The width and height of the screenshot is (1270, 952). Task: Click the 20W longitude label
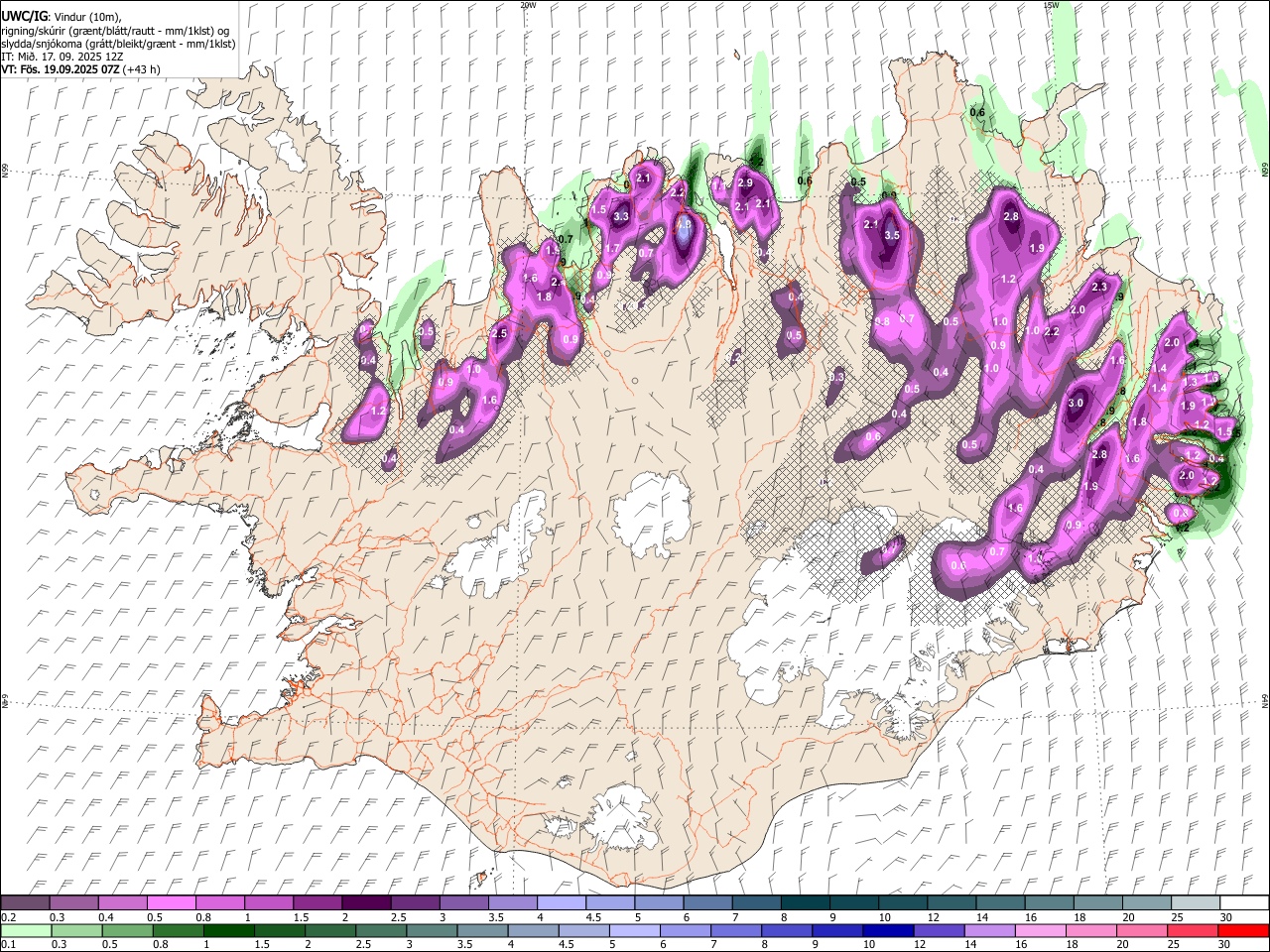[x=528, y=4]
